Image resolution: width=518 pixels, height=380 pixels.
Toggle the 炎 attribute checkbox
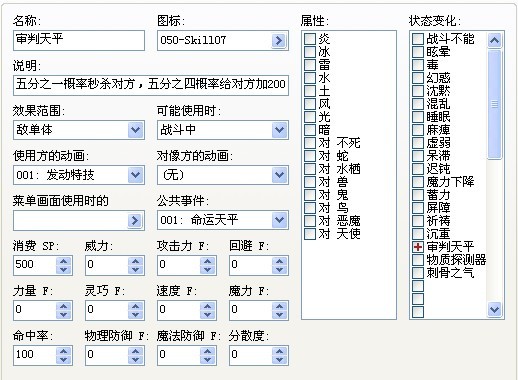310,39
